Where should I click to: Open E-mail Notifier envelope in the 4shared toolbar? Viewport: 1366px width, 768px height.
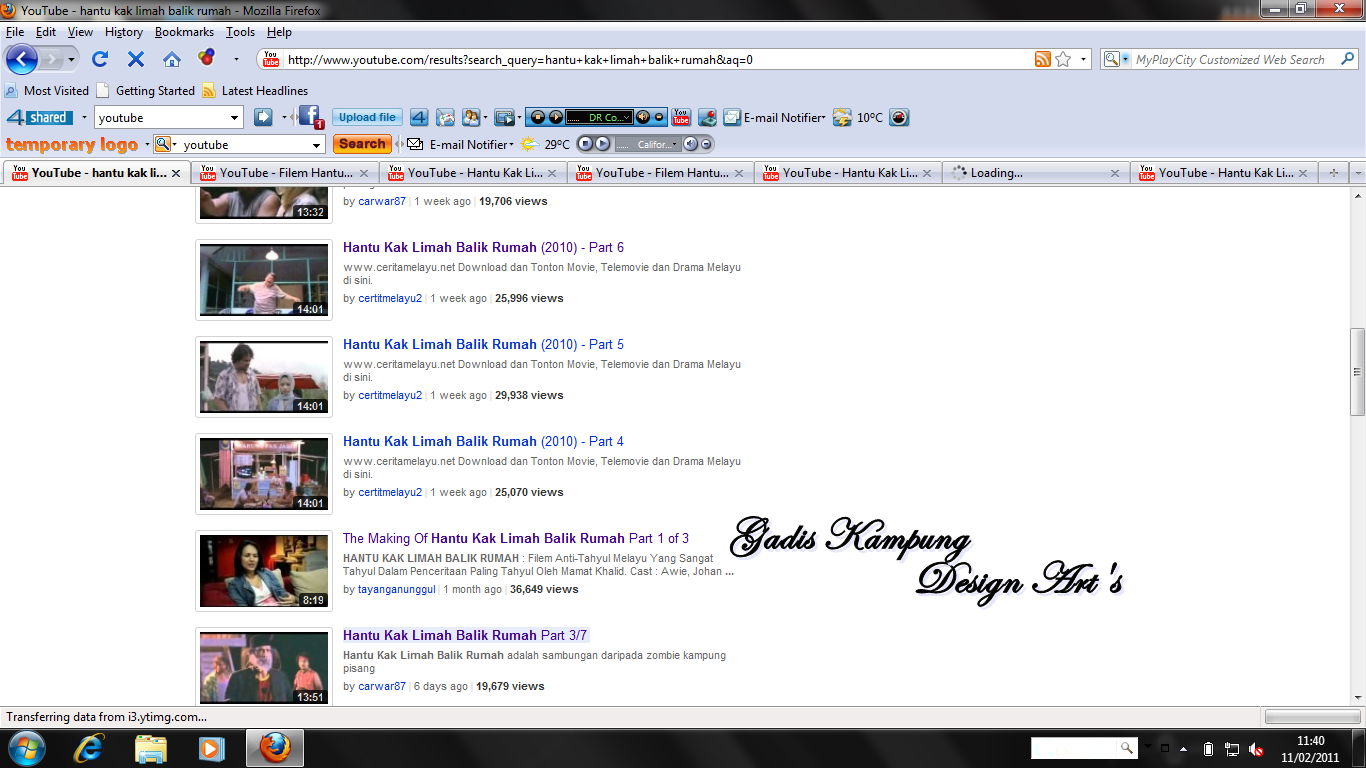(x=732, y=117)
